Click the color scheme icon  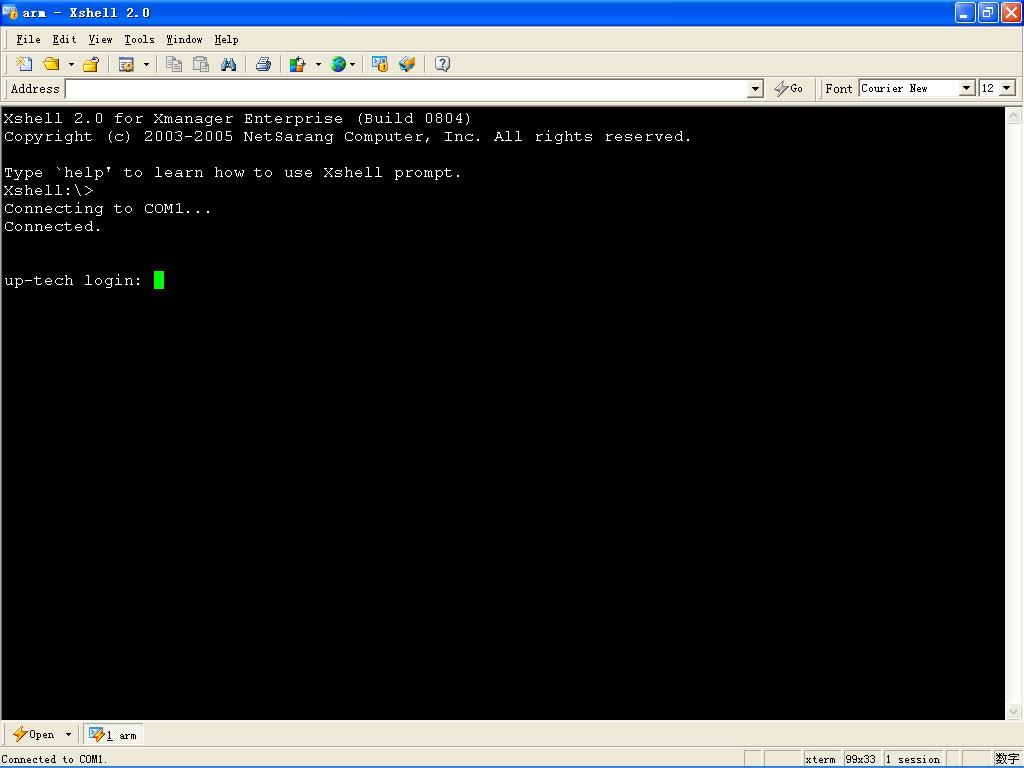click(298, 64)
